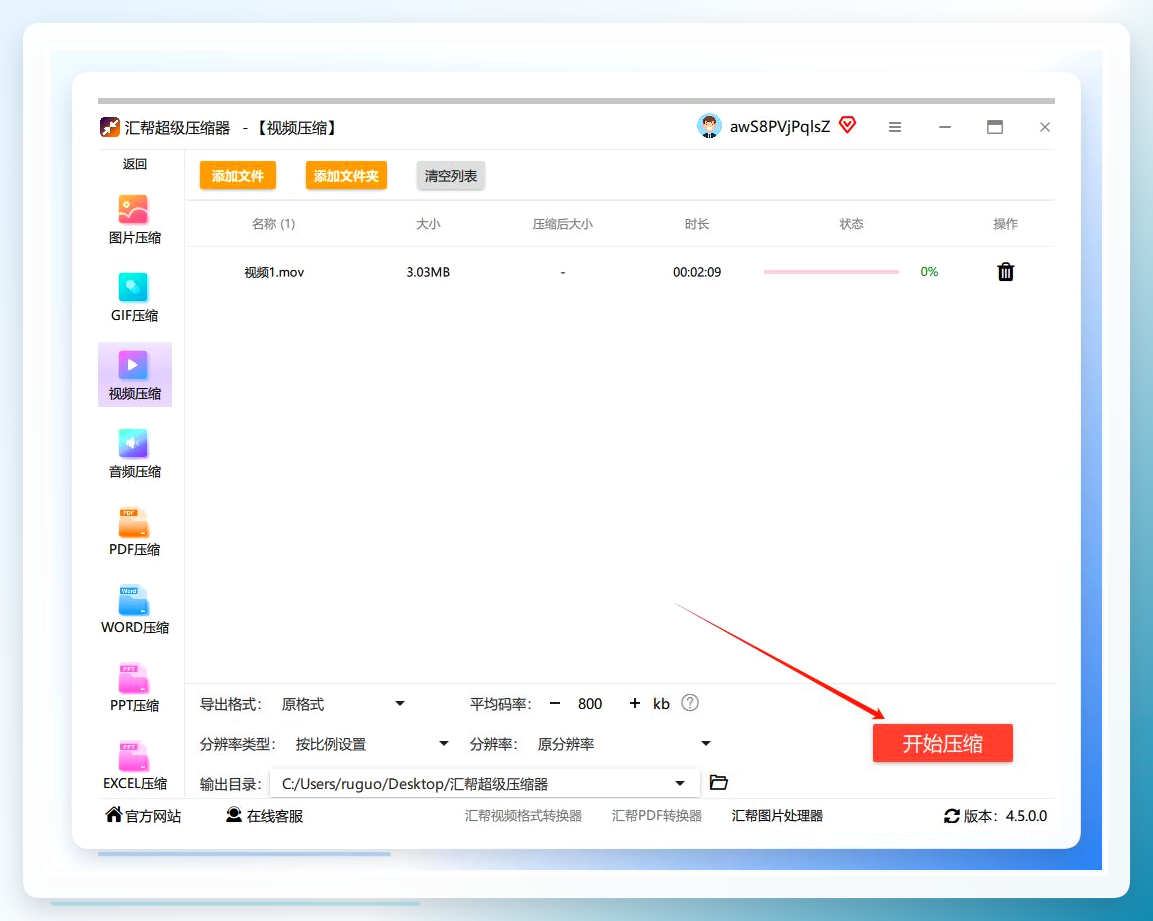
Task: Click the 名称 (1) column header
Action: pyautogui.click(x=274, y=224)
